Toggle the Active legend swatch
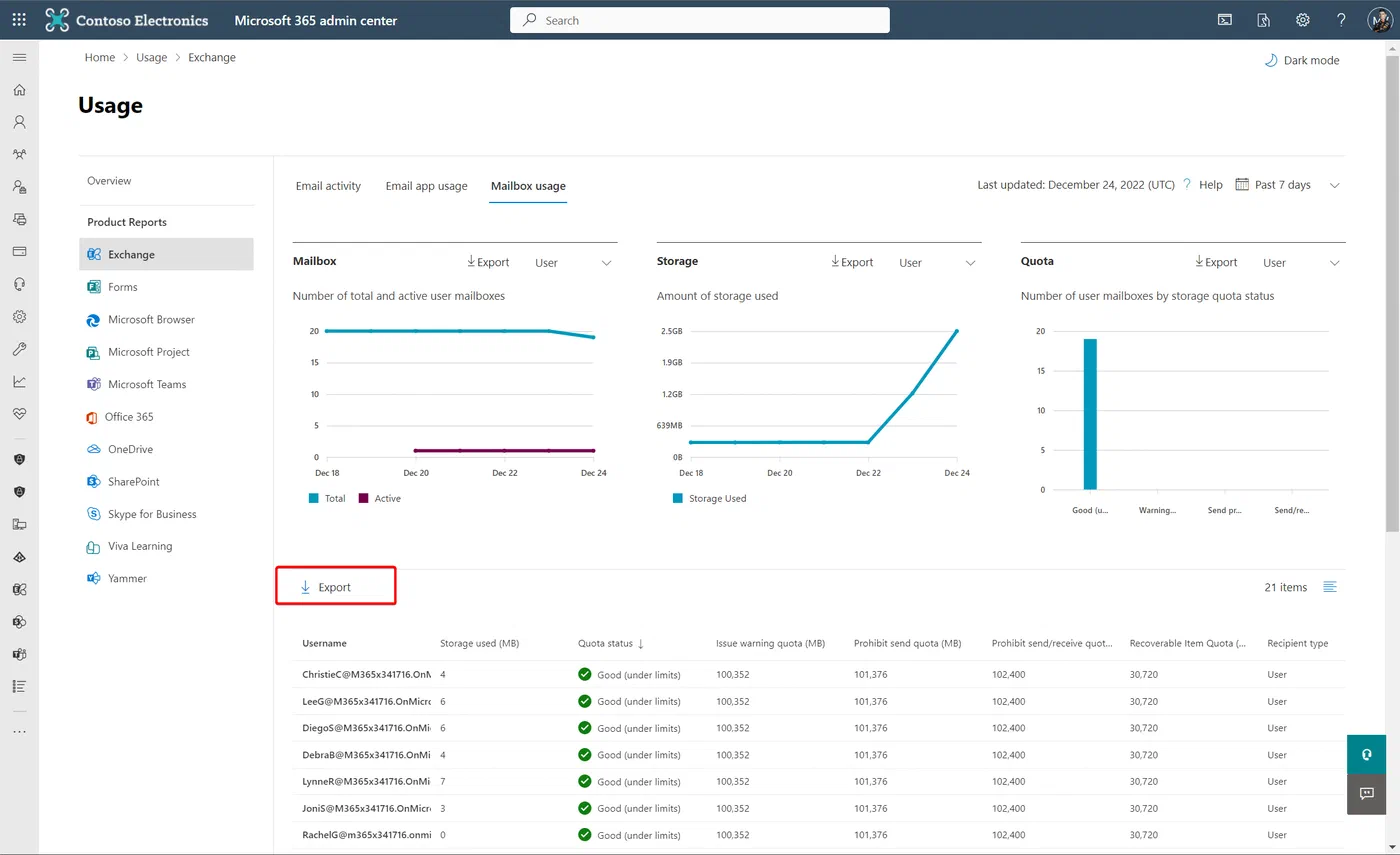Screen dimensions: 1400x855 click(363, 498)
